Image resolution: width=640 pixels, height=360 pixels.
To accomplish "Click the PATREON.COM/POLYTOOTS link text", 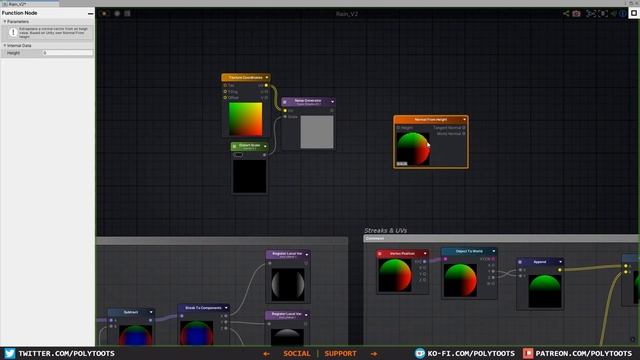I will click(584, 353).
